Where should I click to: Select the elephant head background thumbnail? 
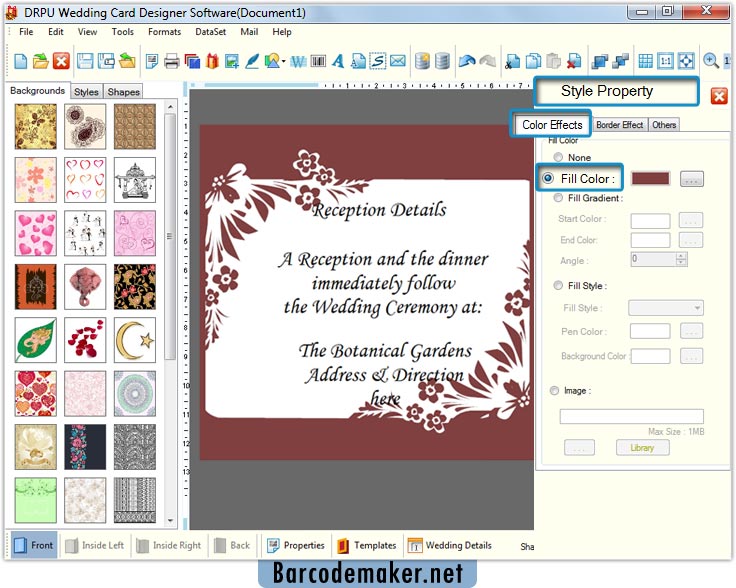pyautogui.click(x=85, y=286)
